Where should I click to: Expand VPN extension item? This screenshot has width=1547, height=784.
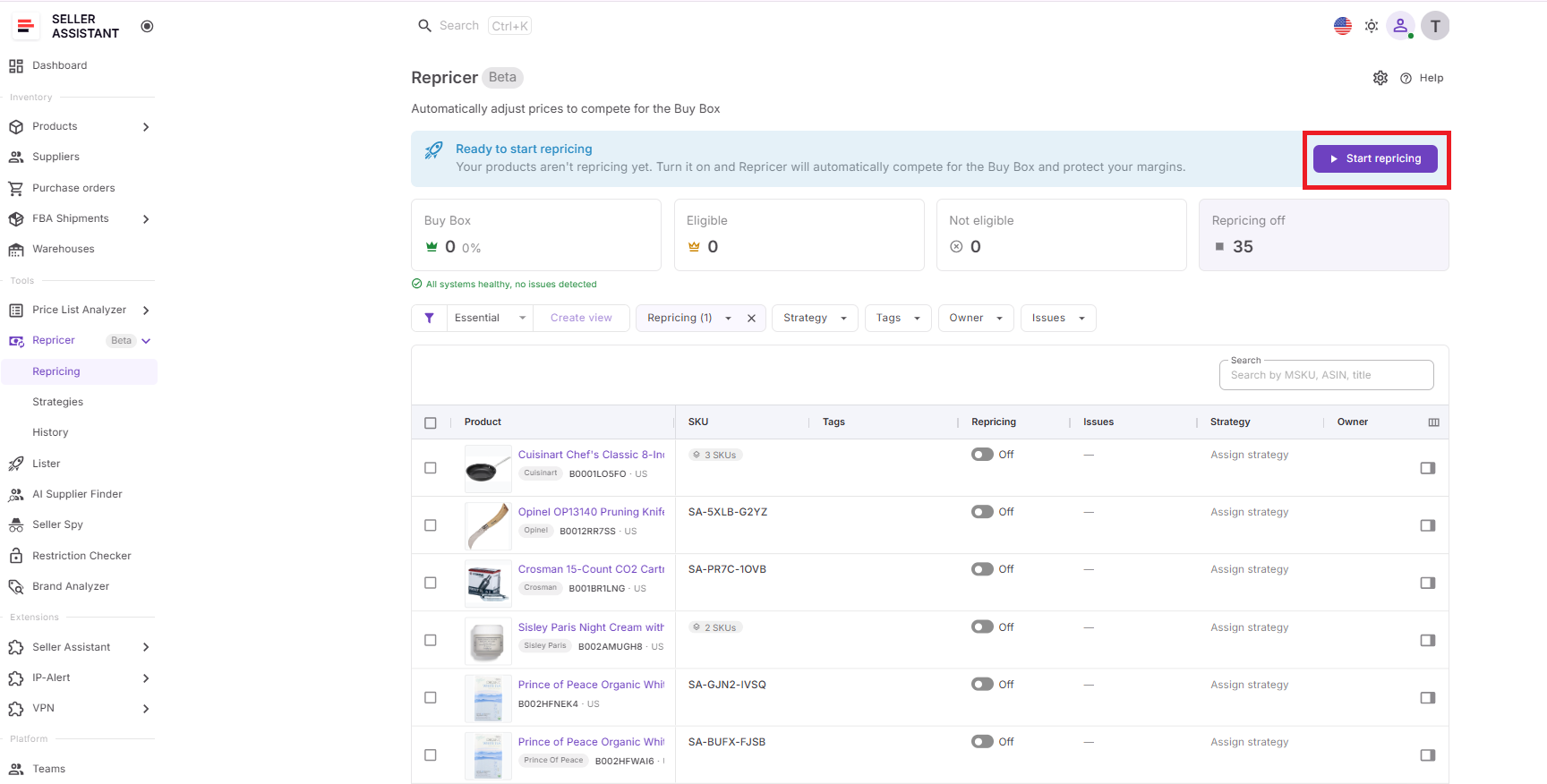click(146, 709)
